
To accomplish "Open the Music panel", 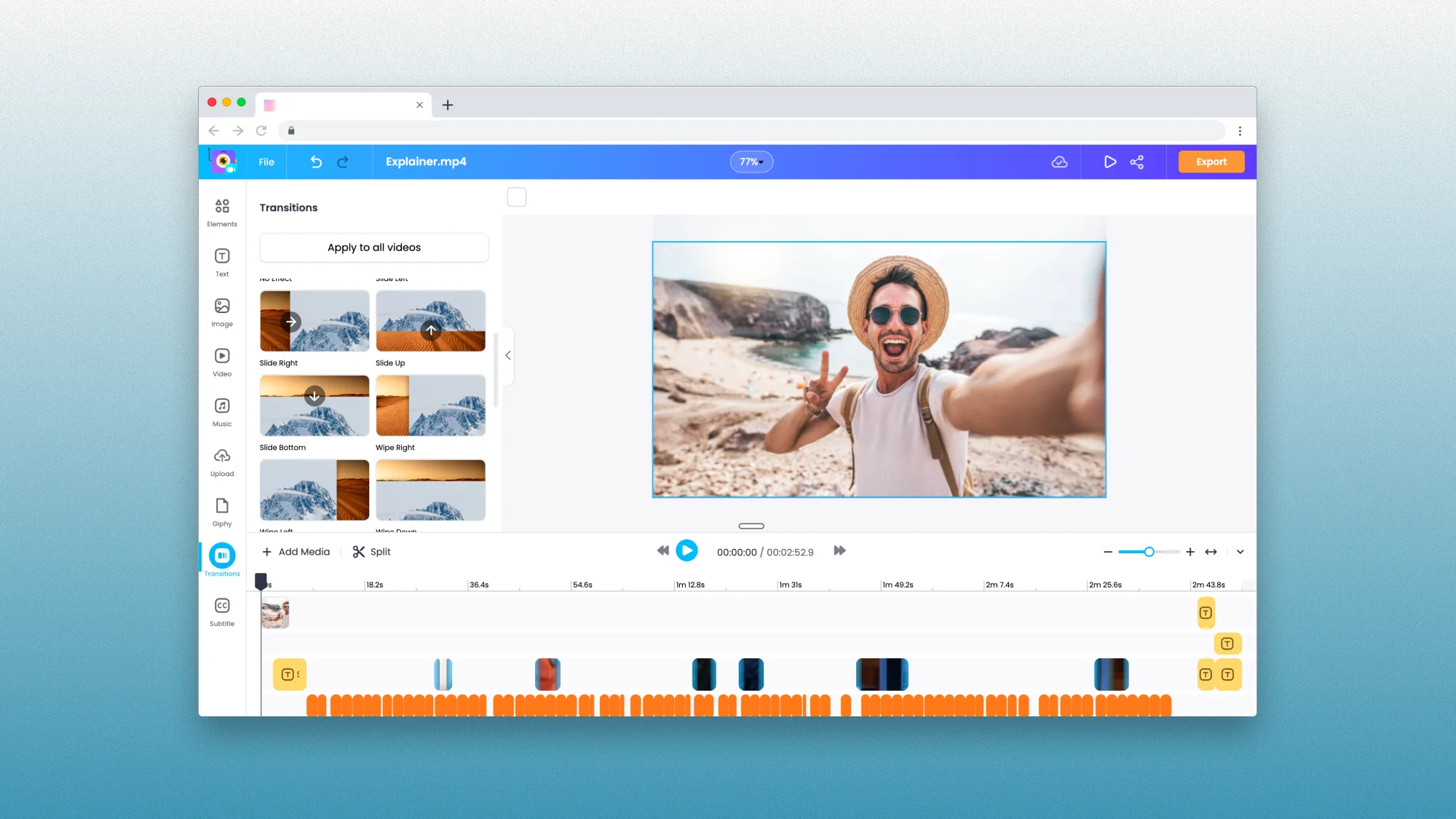I will coord(222,412).
